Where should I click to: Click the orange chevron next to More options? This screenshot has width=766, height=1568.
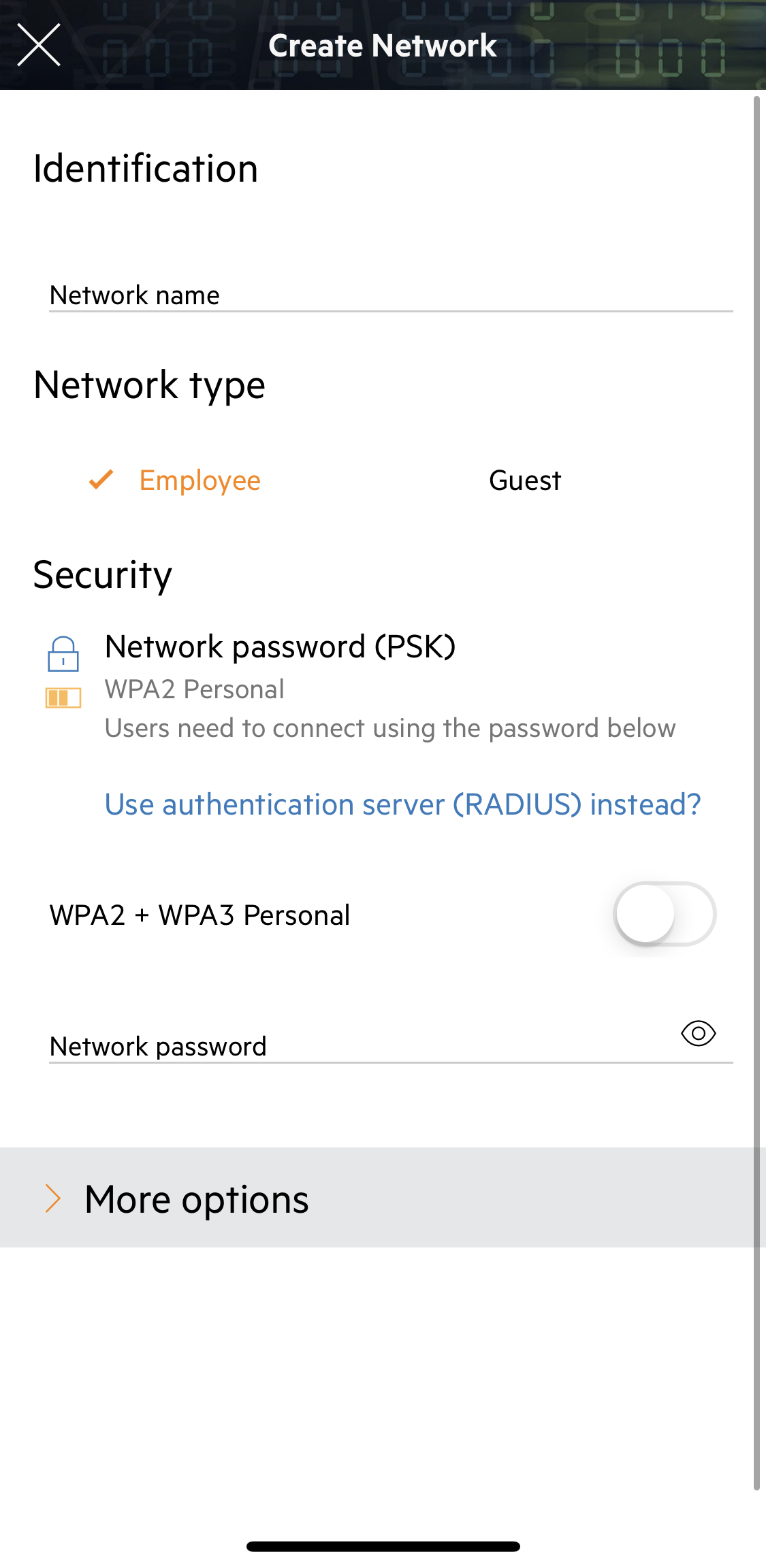[53, 1198]
